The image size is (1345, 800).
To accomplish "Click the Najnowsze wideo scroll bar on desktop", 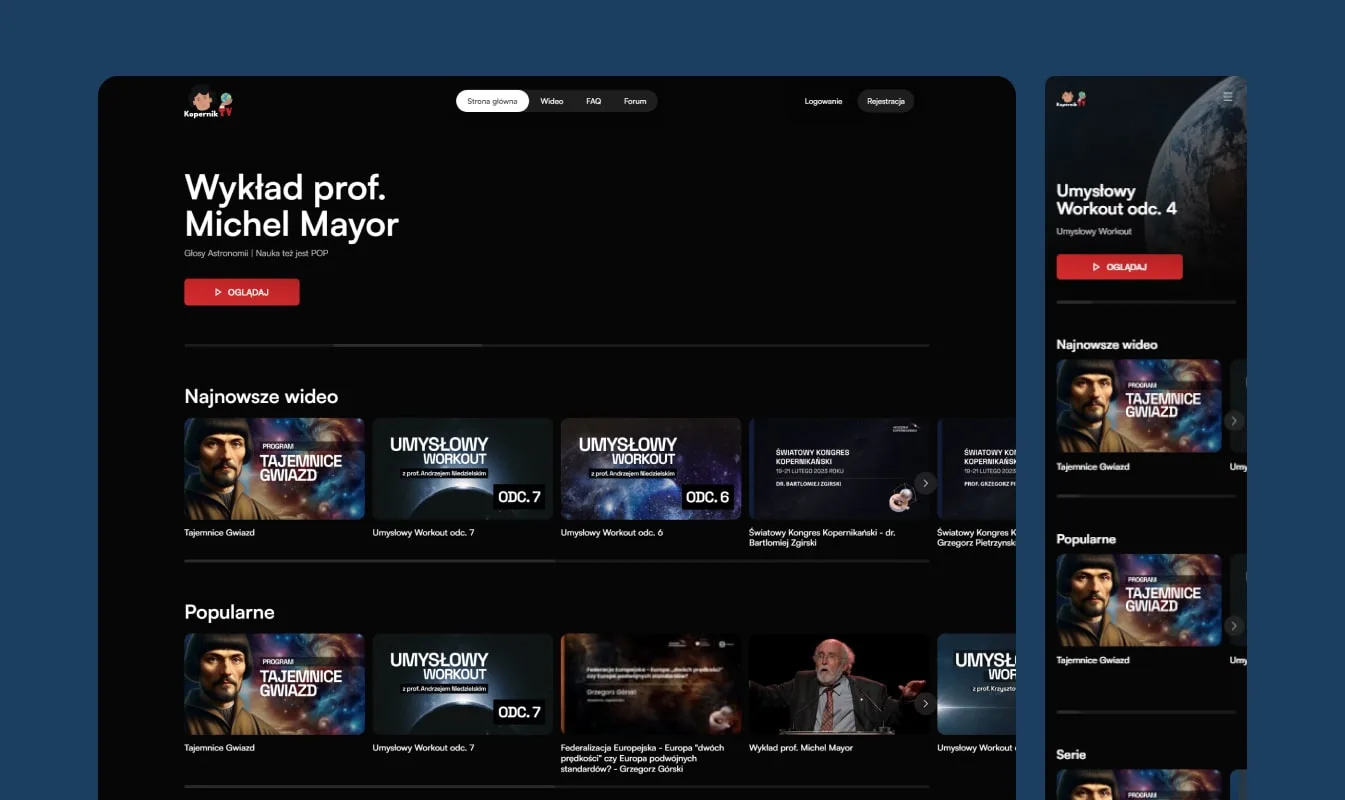I will 556,561.
